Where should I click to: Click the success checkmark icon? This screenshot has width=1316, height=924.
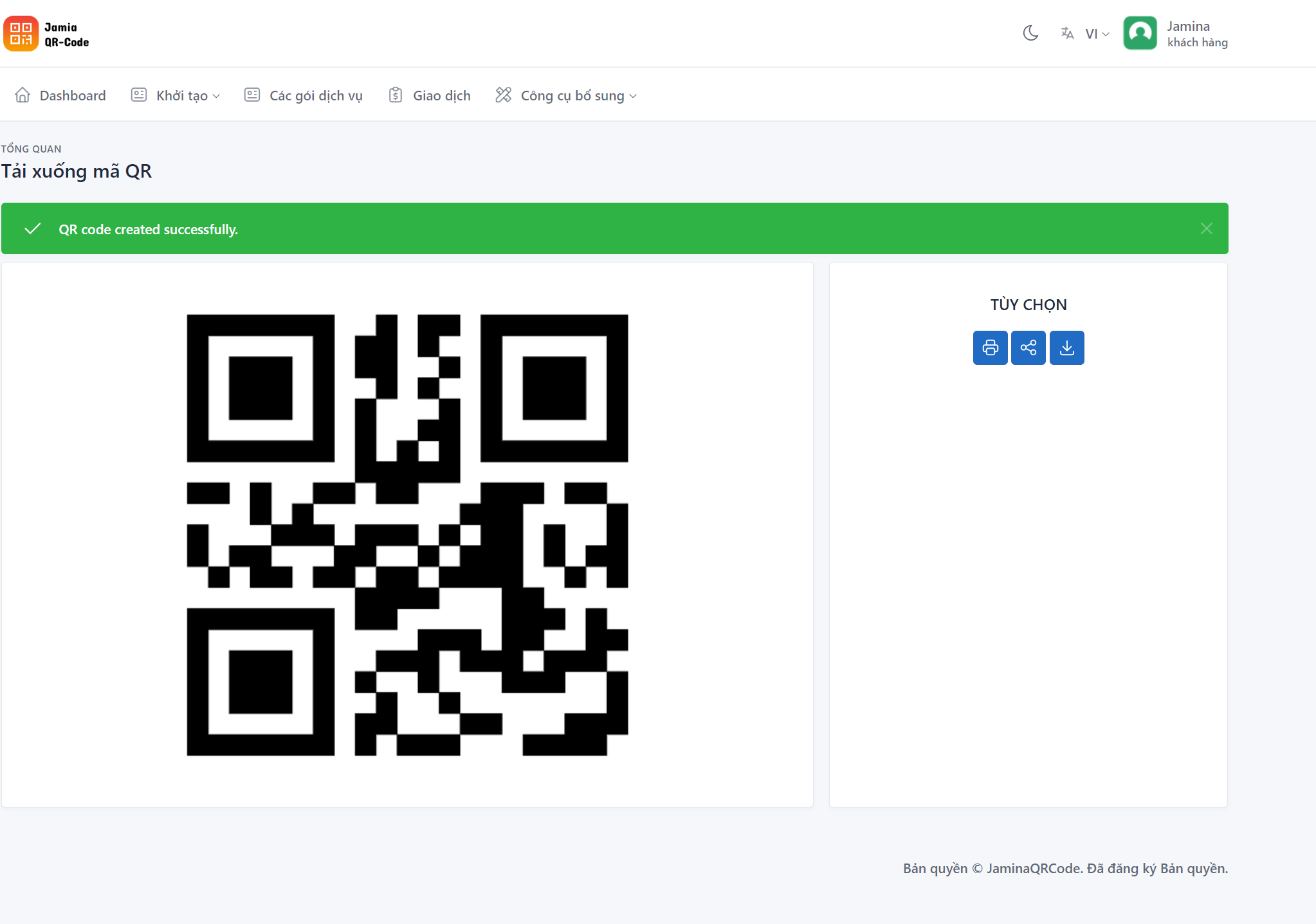coord(33,228)
